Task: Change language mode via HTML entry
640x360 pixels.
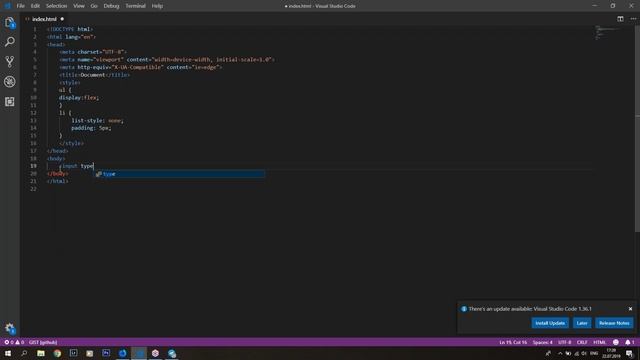Action: (599, 342)
